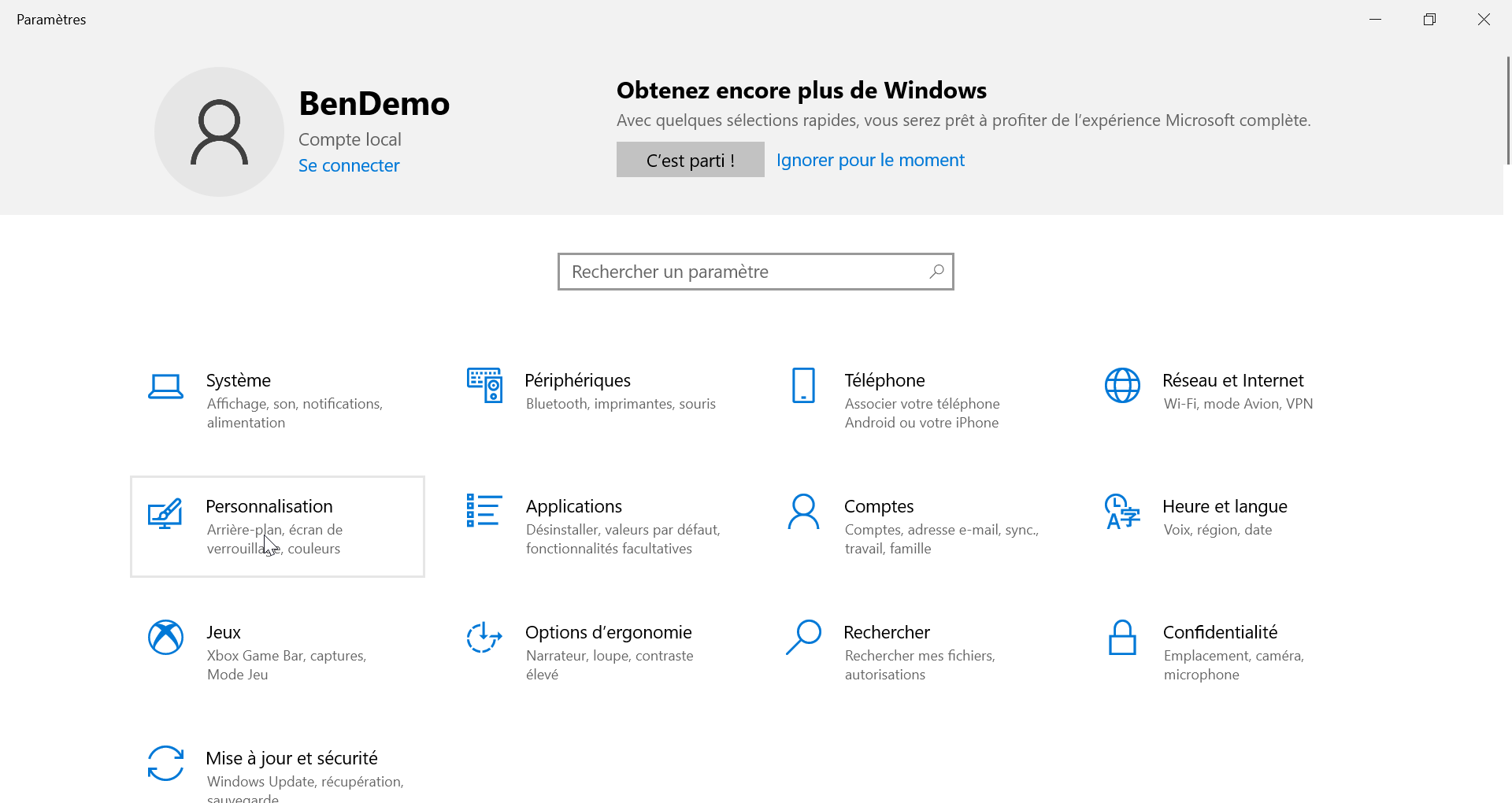Open the Heure et langue icon
Viewport: 1512px width, 803px height.
(x=1122, y=512)
